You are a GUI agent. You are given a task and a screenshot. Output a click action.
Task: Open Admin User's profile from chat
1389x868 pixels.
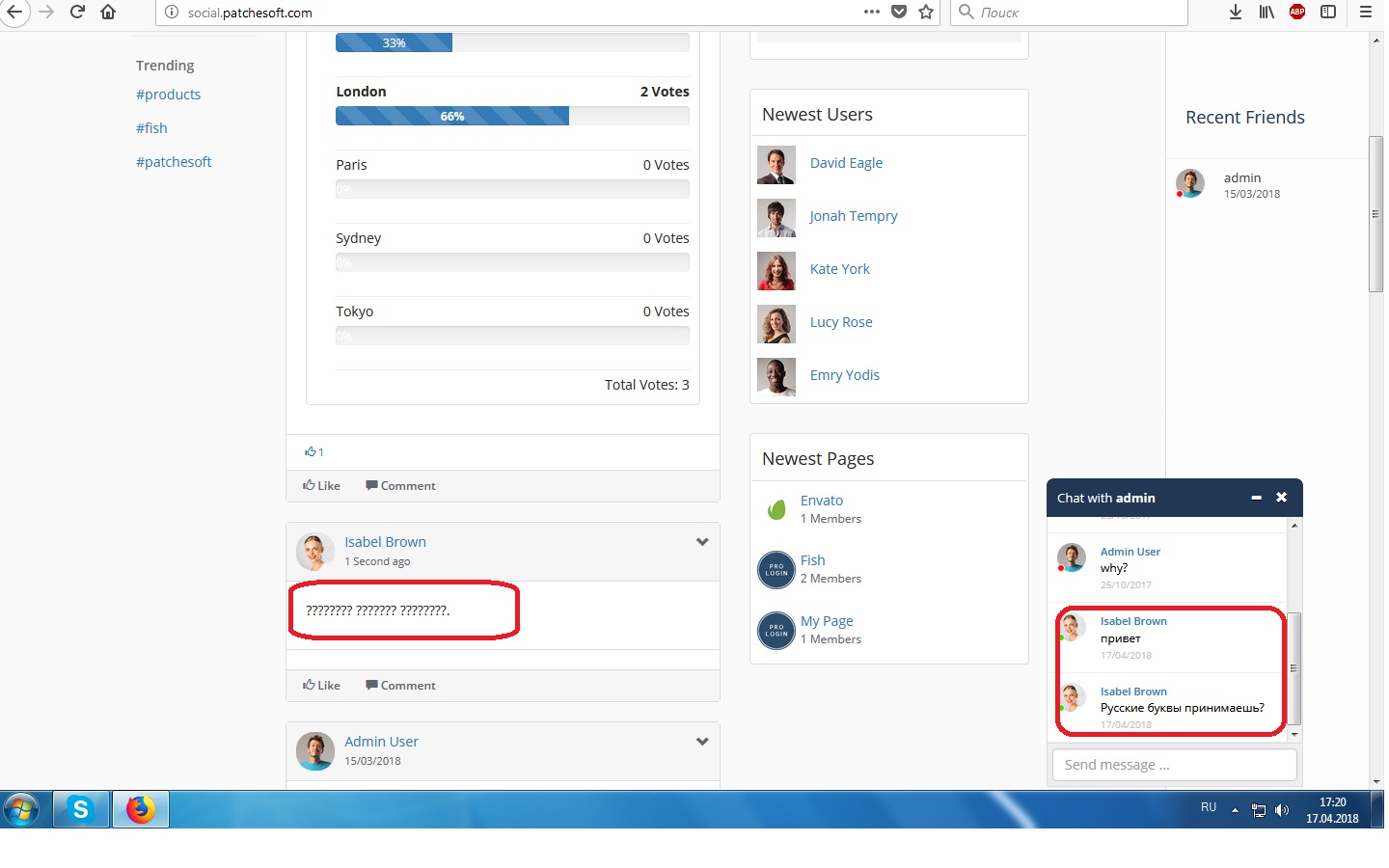pyautogui.click(x=1130, y=552)
